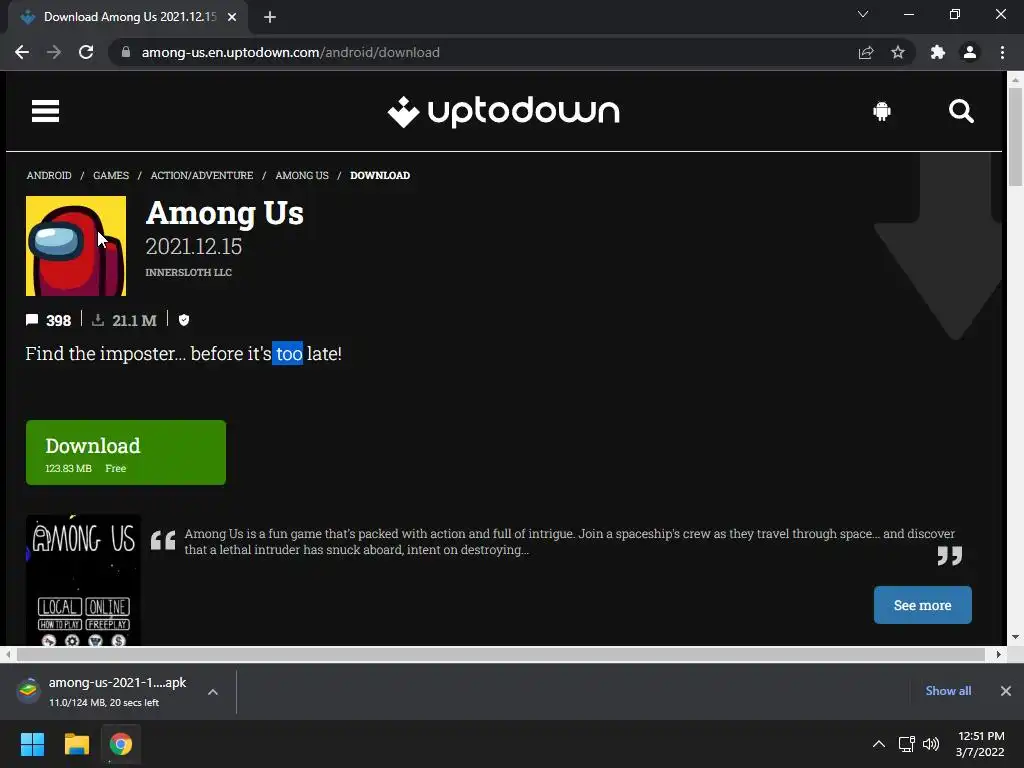
Task: Open the volume tray icon
Action: click(931, 744)
